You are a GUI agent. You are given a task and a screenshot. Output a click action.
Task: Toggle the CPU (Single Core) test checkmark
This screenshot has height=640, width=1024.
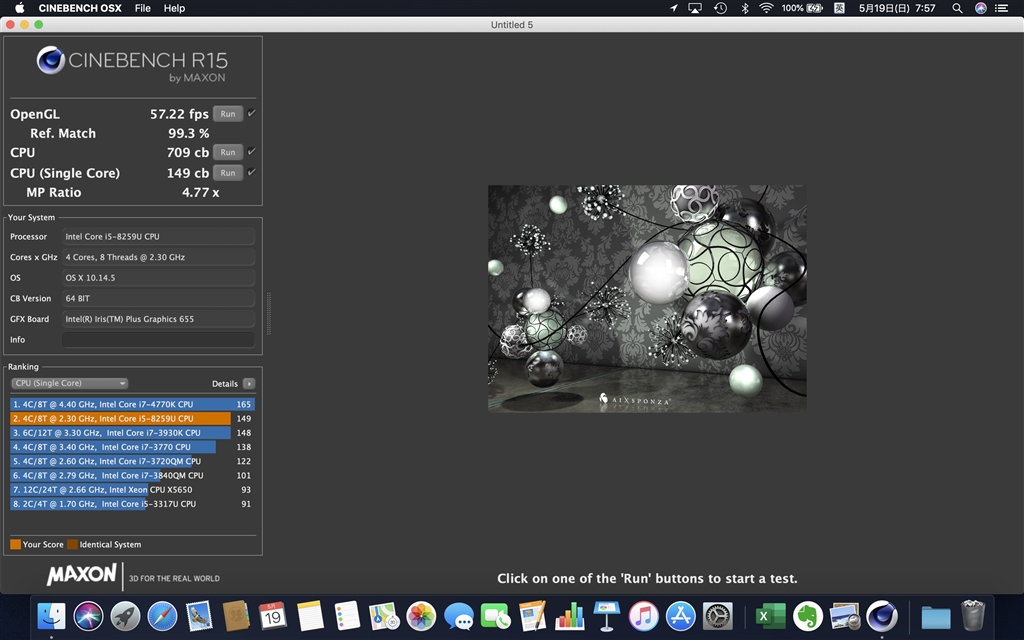(x=249, y=172)
